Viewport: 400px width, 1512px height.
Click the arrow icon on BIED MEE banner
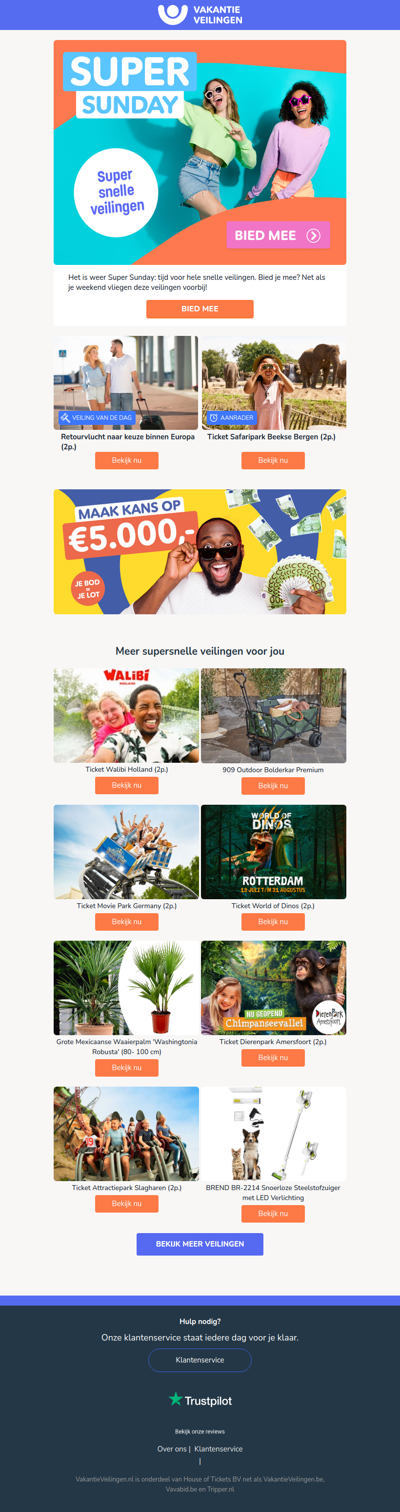click(313, 235)
